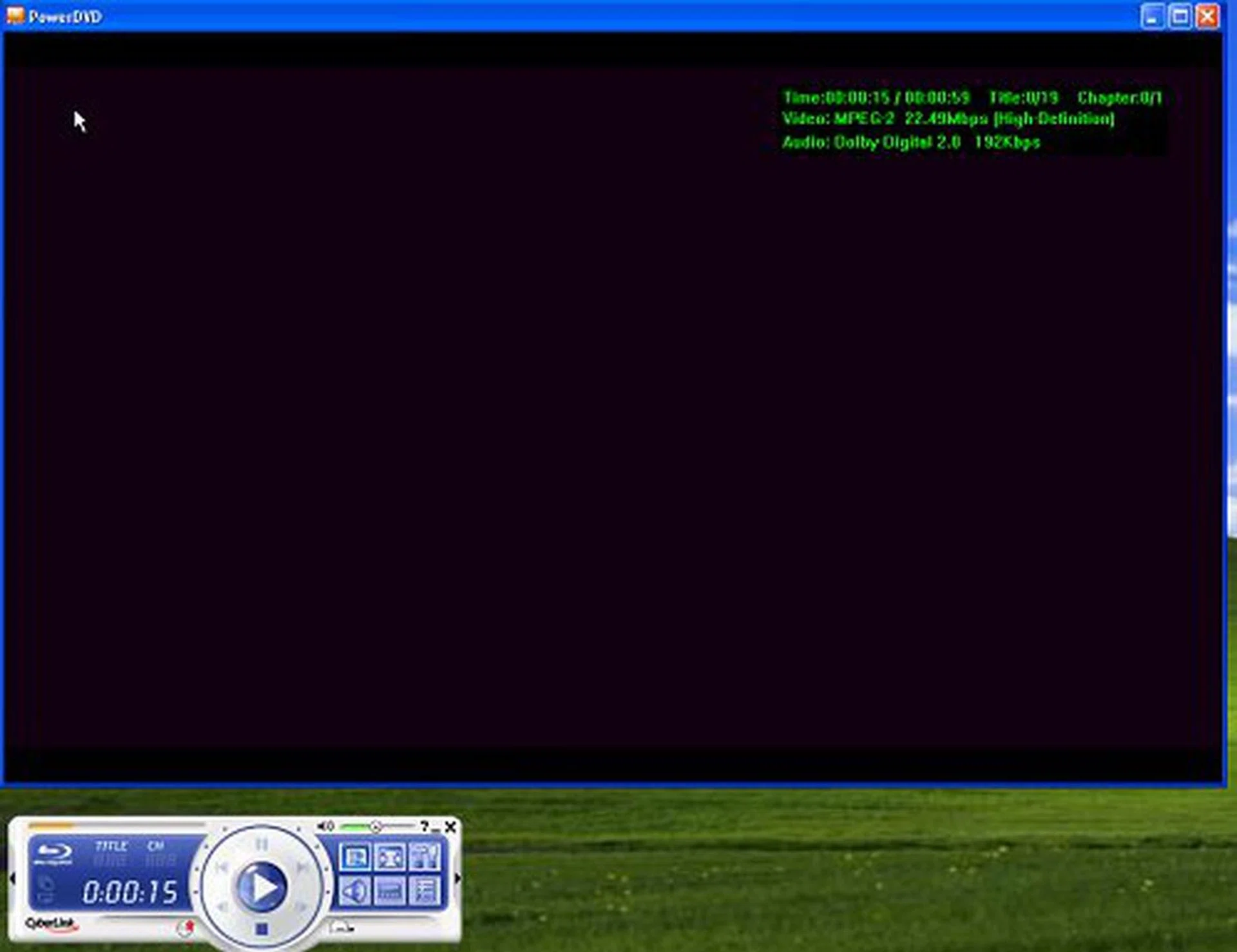This screenshot has width=1237, height=952.
Task: Maximize the PowerDVD video window
Action: 1180,16
